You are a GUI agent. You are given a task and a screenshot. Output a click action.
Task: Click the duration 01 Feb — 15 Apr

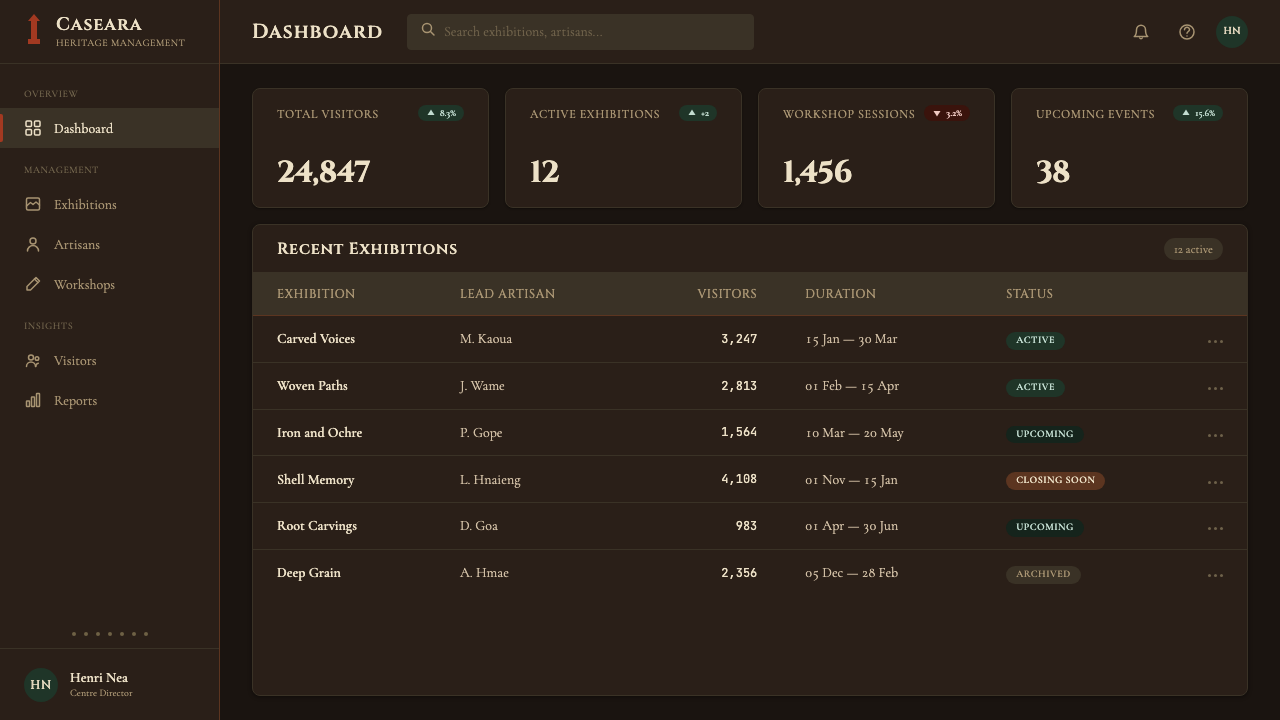pos(852,386)
